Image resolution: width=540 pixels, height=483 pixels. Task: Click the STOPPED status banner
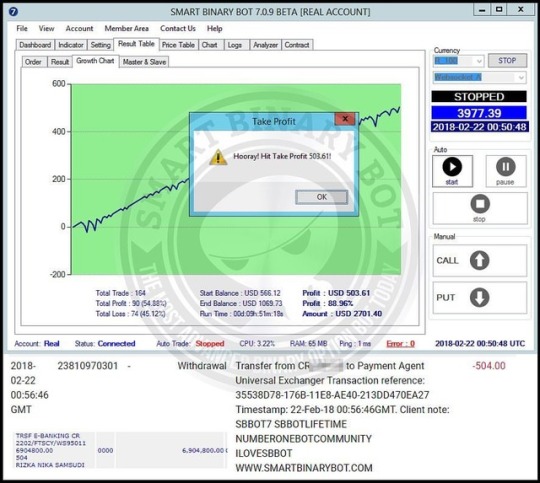pos(479,96)
